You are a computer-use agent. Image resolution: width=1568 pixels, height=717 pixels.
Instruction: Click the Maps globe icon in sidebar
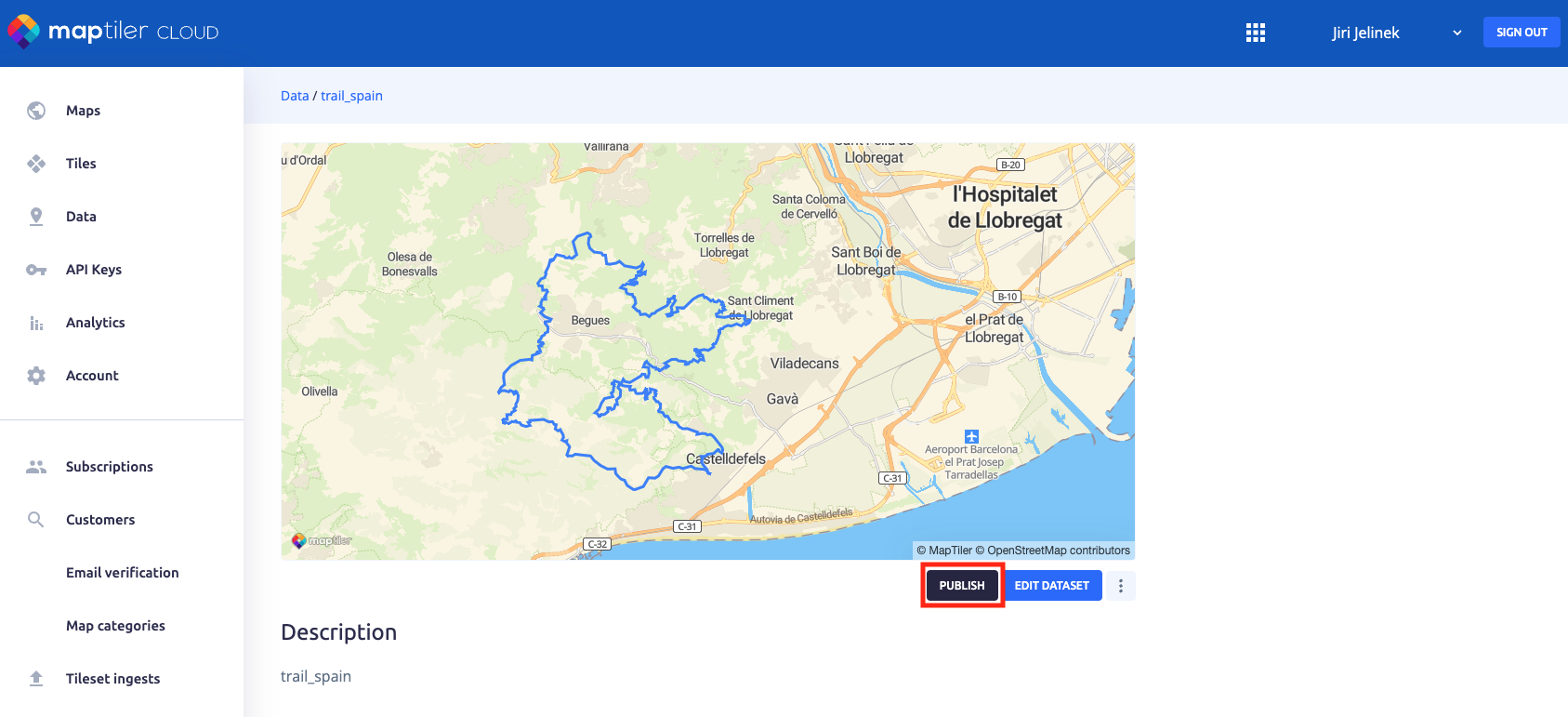click(36, 111)
